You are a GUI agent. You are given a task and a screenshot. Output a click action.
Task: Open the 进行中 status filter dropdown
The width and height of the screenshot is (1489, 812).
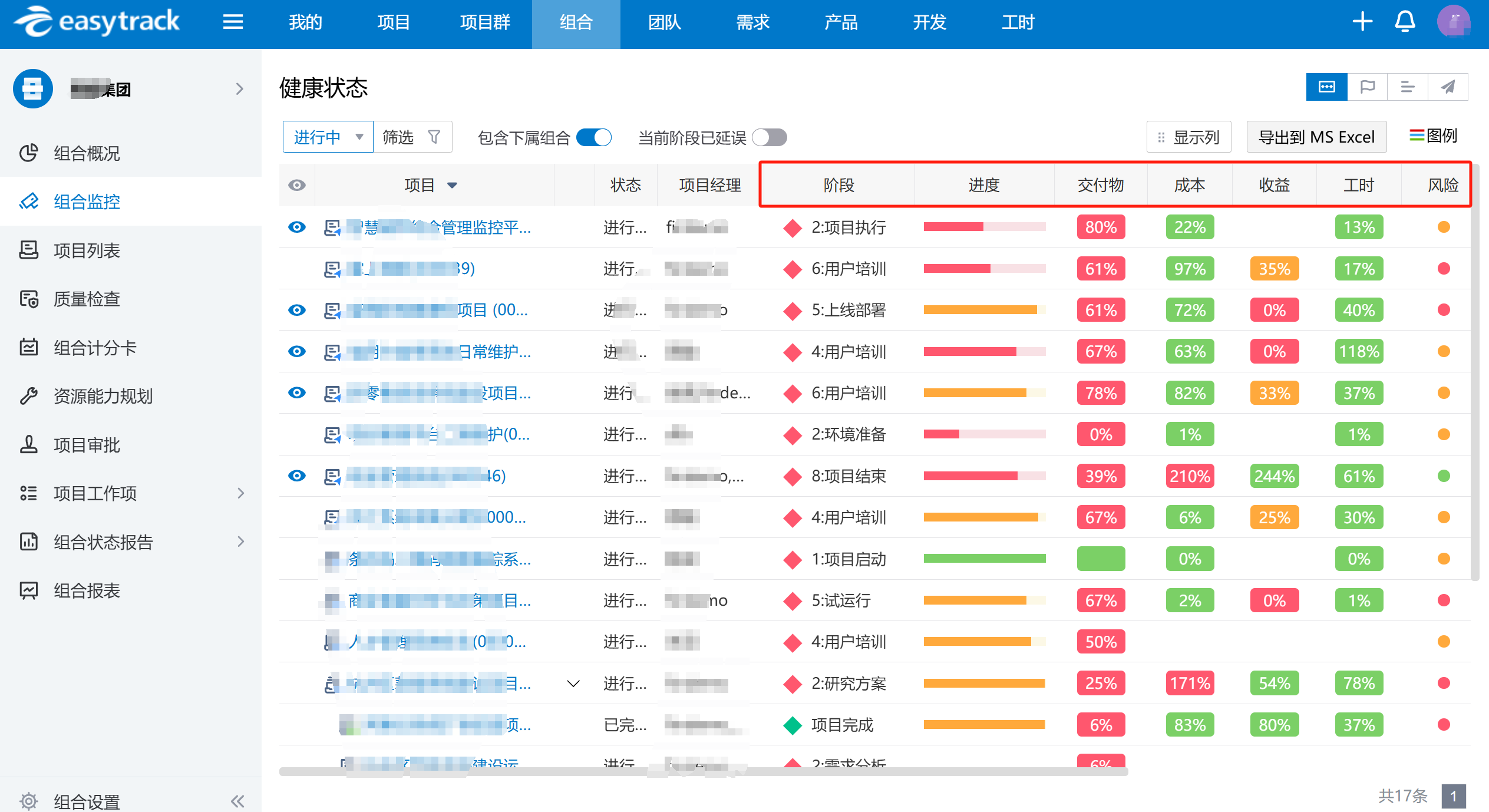click(x=327, y=136)
